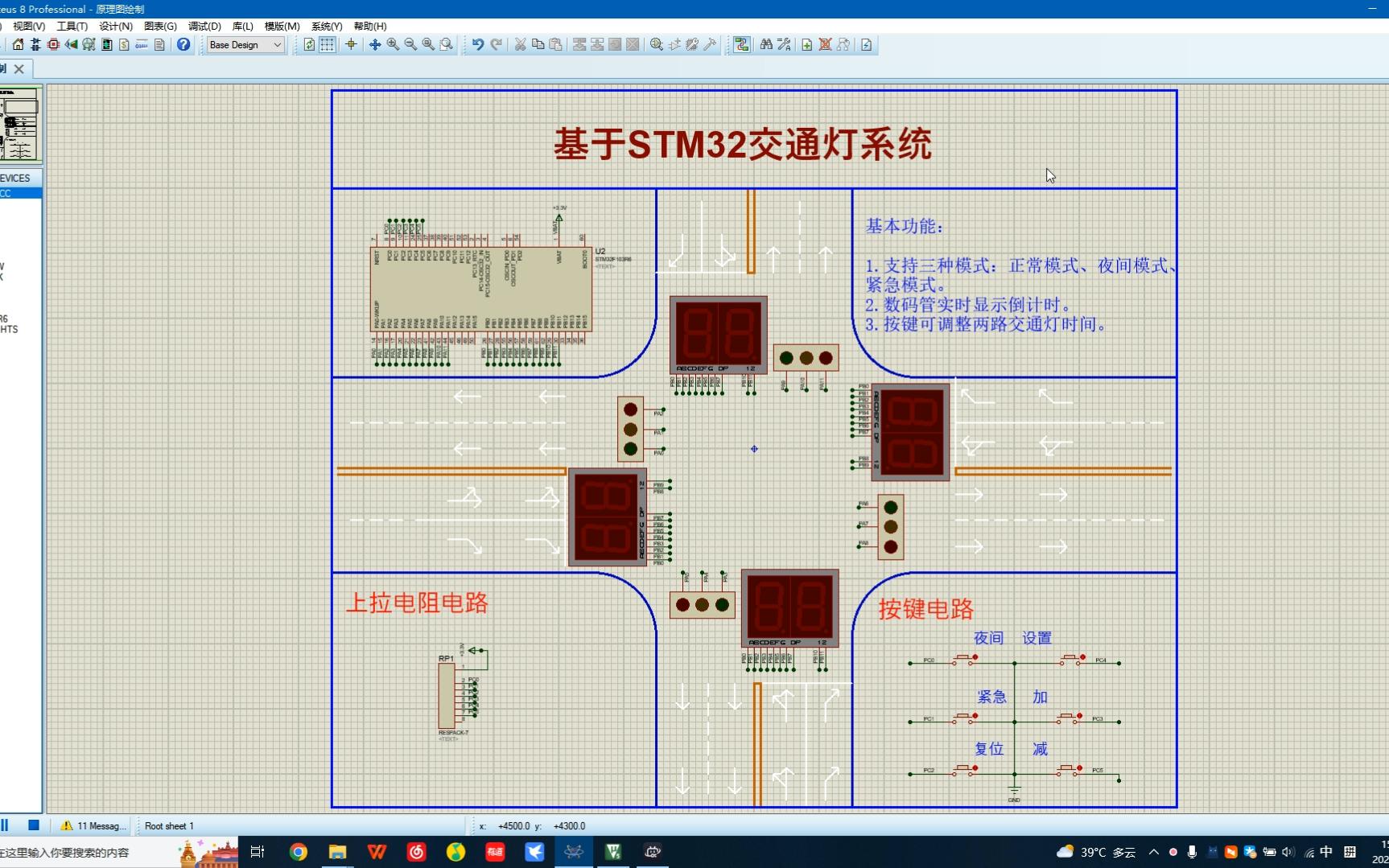Paste objects from clipboard
Image resolution: width=1389 pixels, height=868 pixels.
coord(555,45)
